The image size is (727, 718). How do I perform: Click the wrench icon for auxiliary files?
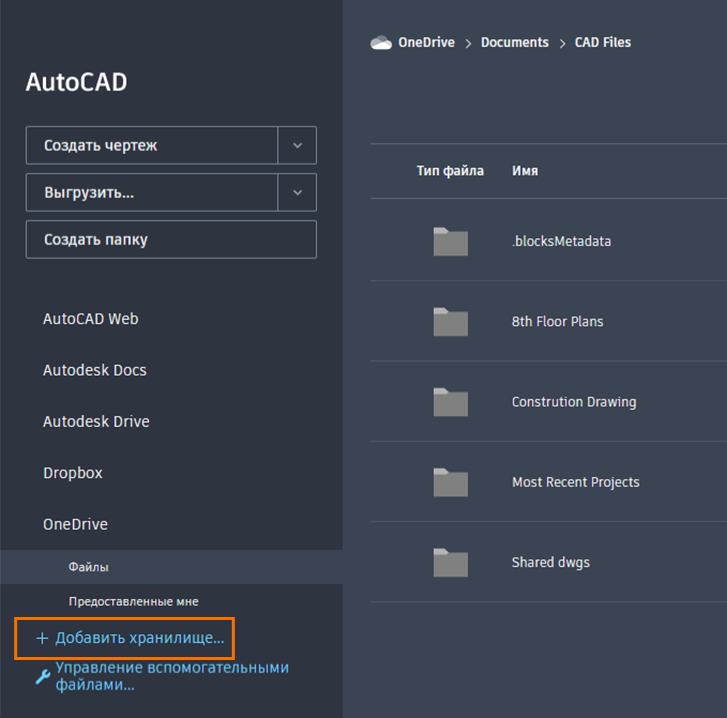tap(43, 677)
